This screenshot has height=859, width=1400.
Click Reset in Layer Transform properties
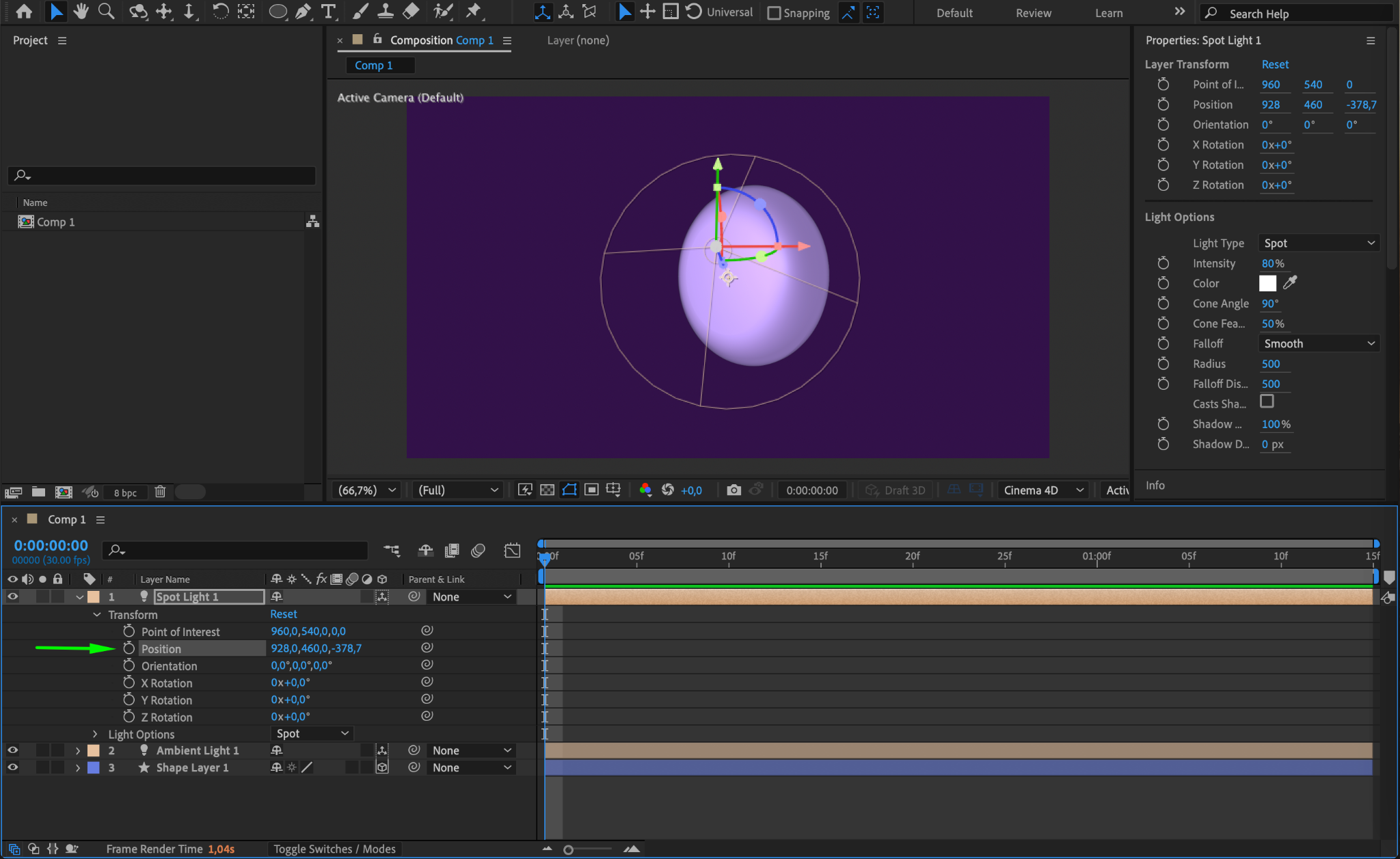point(1274,64)
